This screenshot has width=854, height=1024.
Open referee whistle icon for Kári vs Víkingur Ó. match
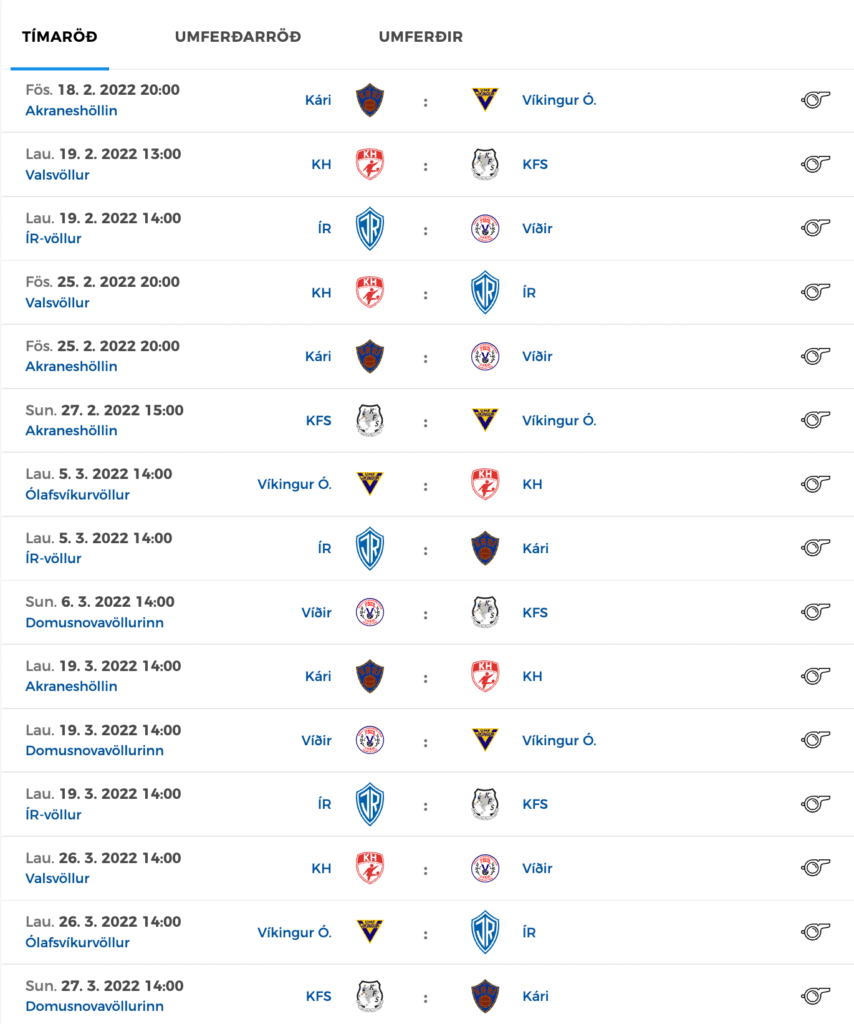coord(815,100)
